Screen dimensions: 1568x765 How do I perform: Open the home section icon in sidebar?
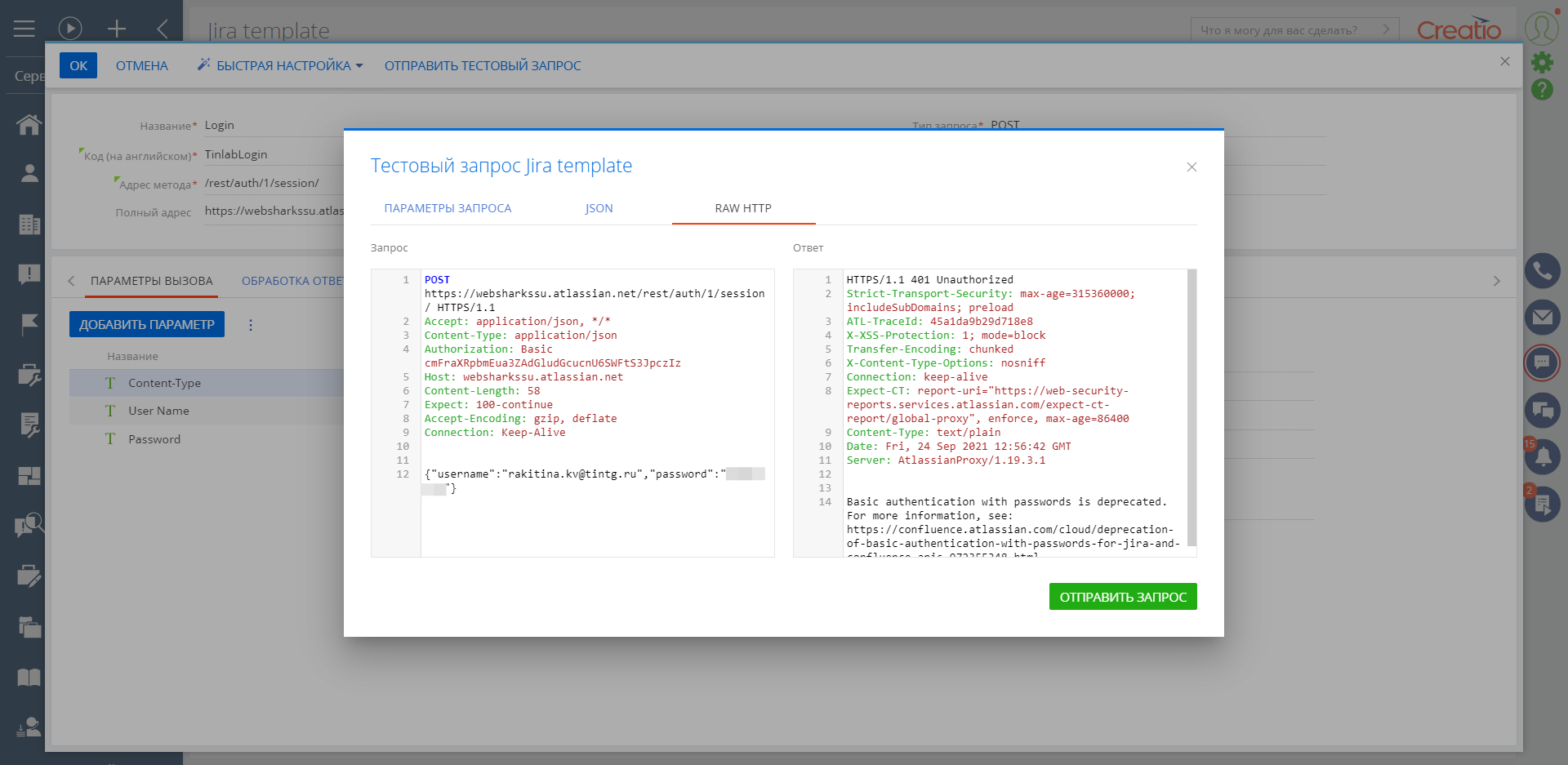(x=29, y=124)
